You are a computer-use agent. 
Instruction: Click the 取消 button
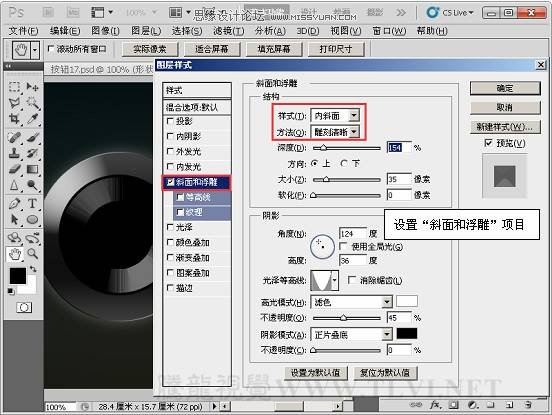(505, 107)
